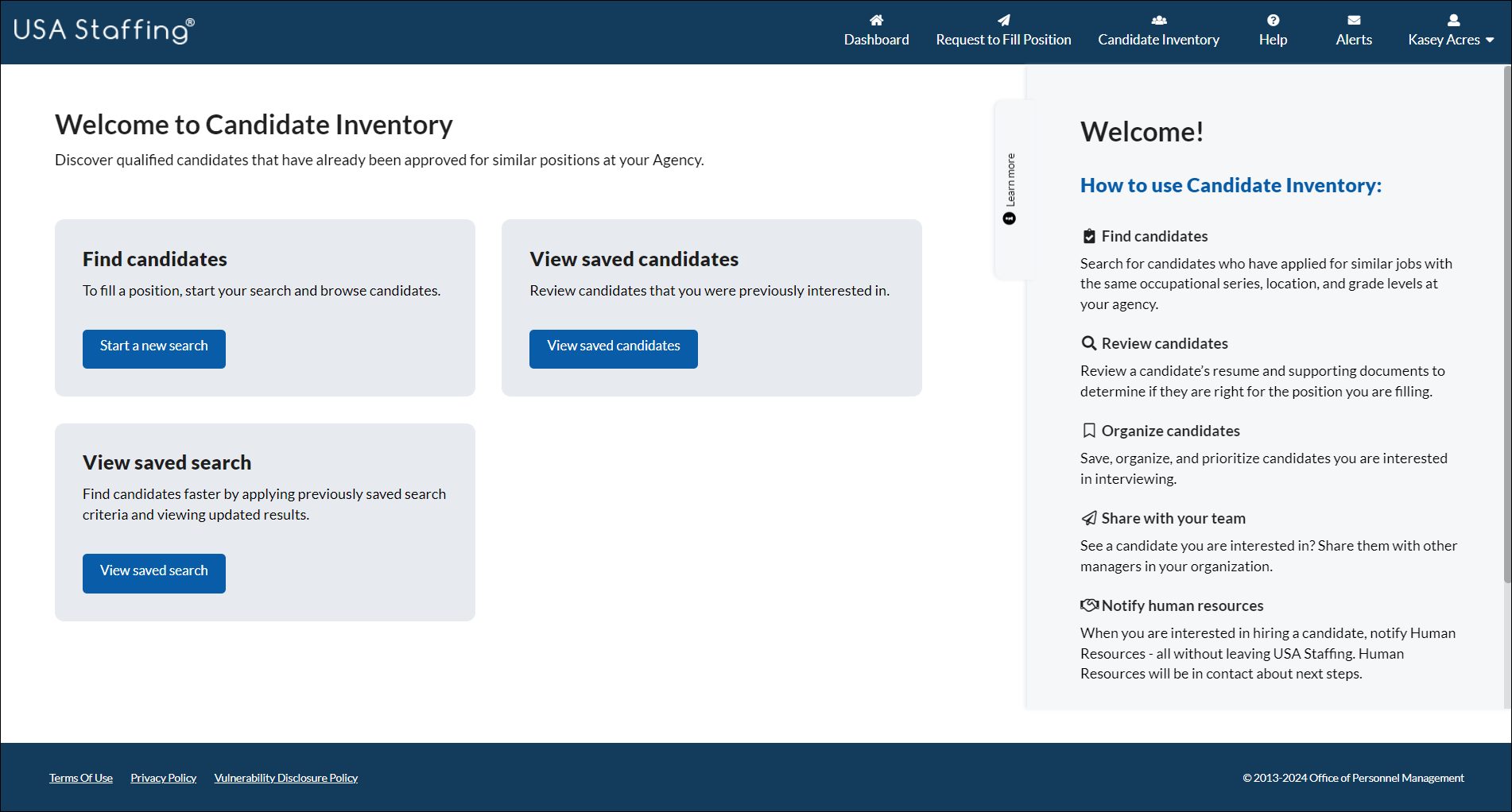
Task: Click the View saved candidates button
Action: click(x=613, y=348)
